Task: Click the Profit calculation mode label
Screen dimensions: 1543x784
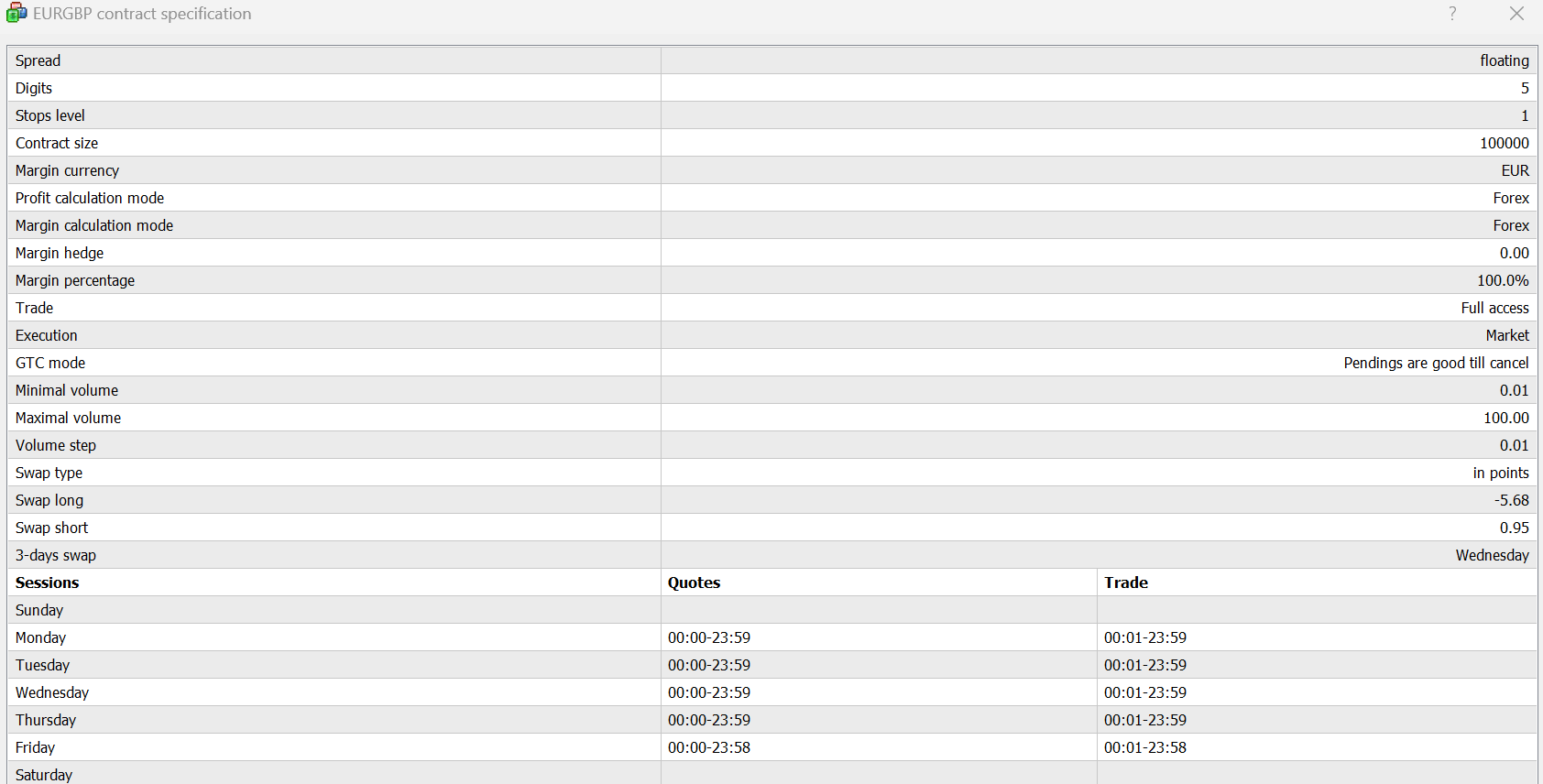Action: 90,198
